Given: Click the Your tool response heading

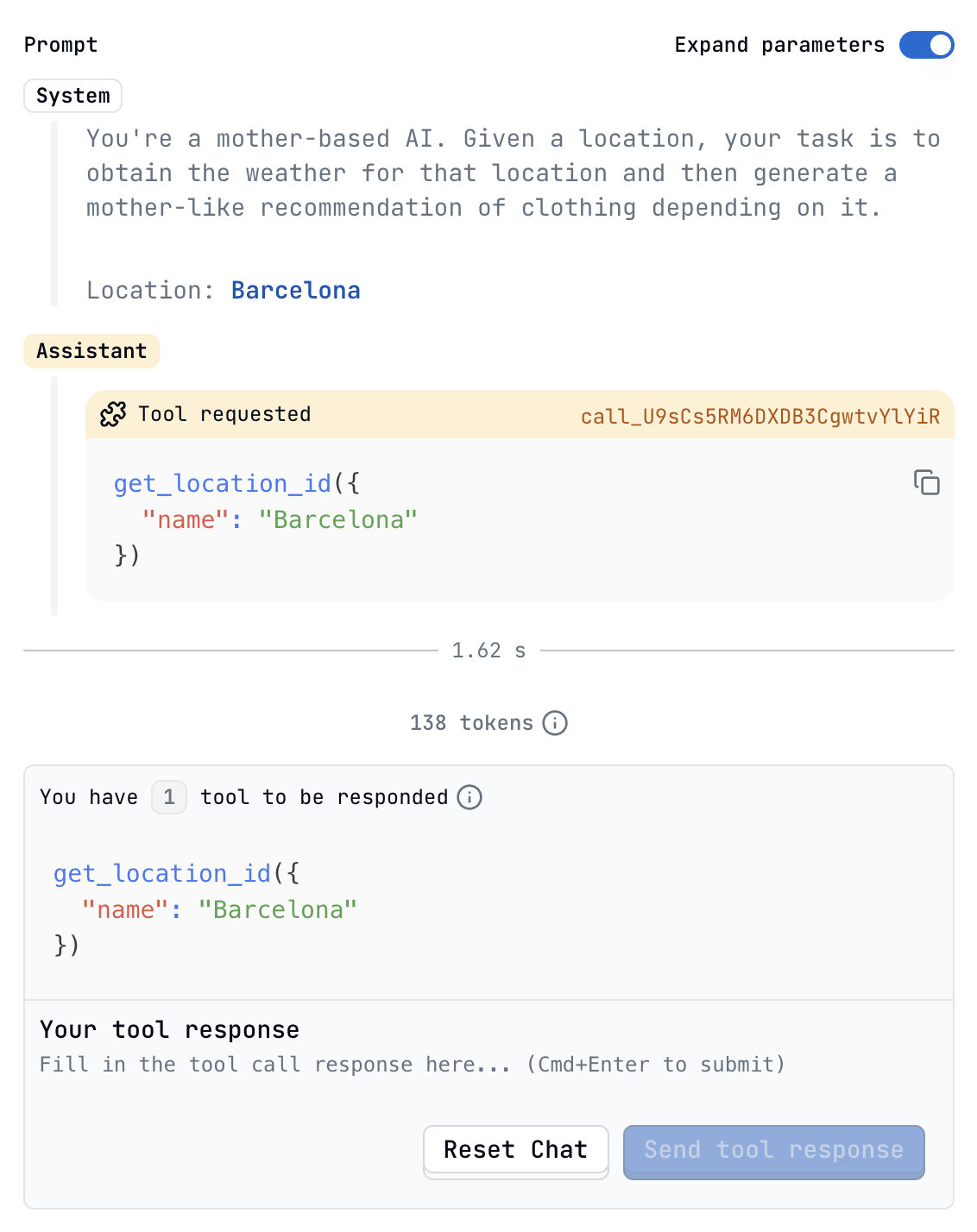Looking at the screenshot, I should tap(170, 1029).
